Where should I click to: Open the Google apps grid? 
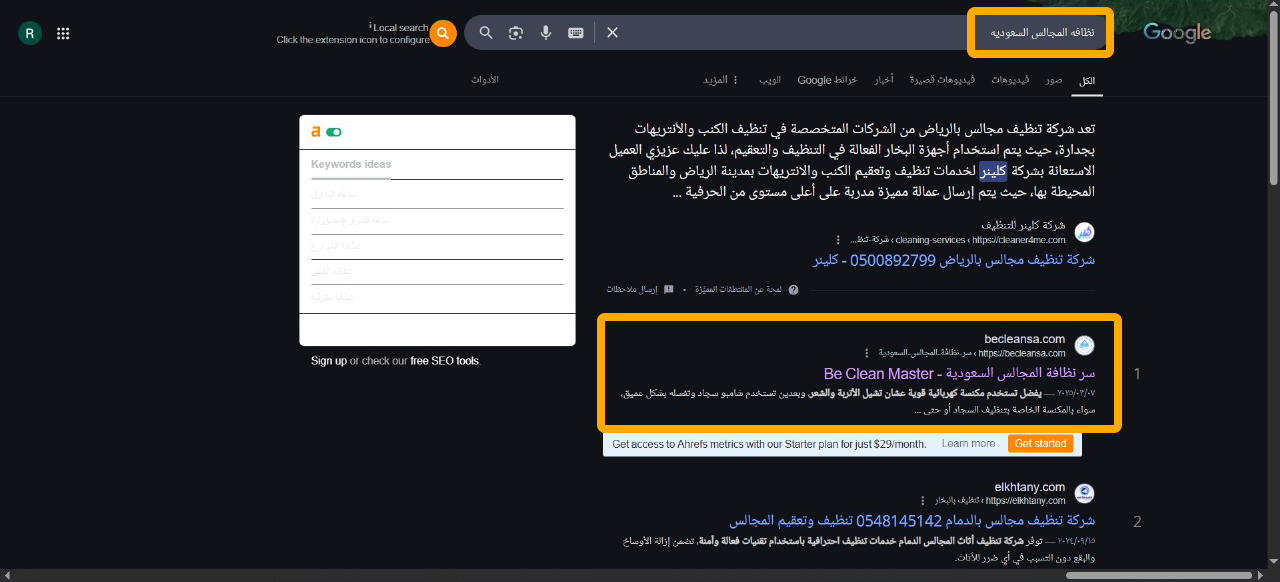[x=63, y=33]
